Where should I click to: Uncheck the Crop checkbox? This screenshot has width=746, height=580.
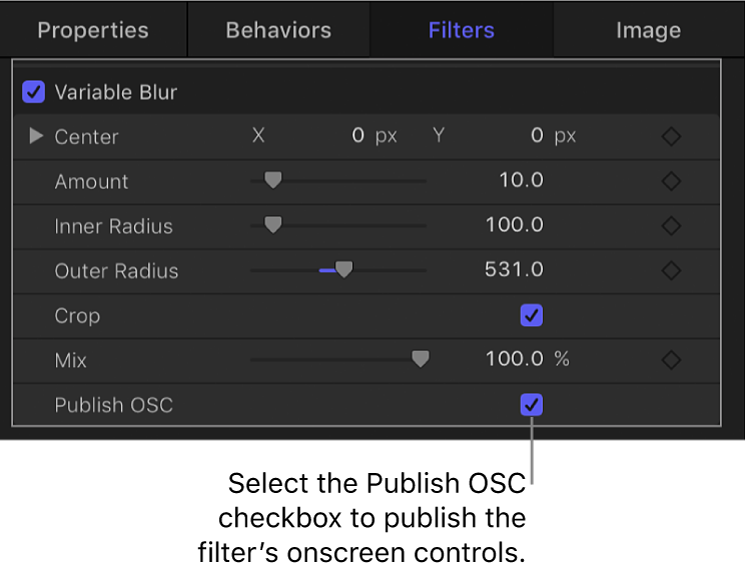coord(532,316)
